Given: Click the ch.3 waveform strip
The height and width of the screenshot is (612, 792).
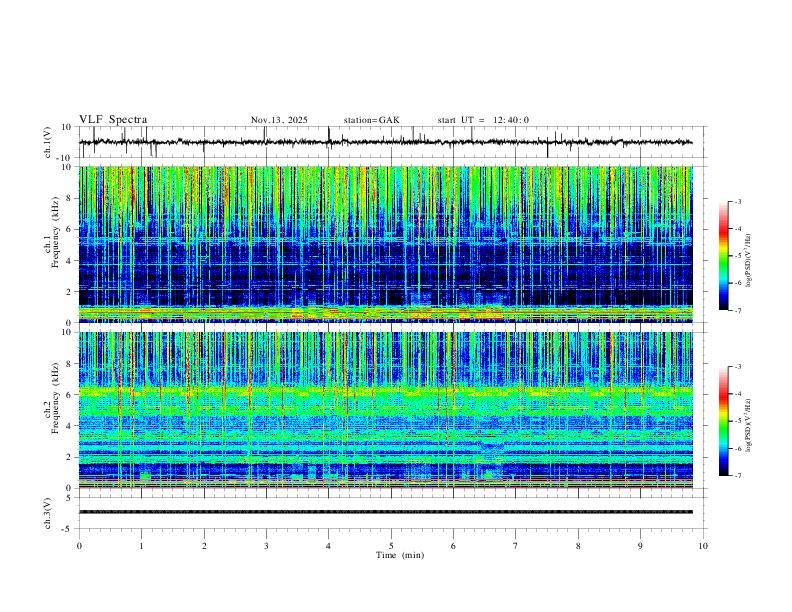Looking at the screenshot, I should [x=386, y=512].
